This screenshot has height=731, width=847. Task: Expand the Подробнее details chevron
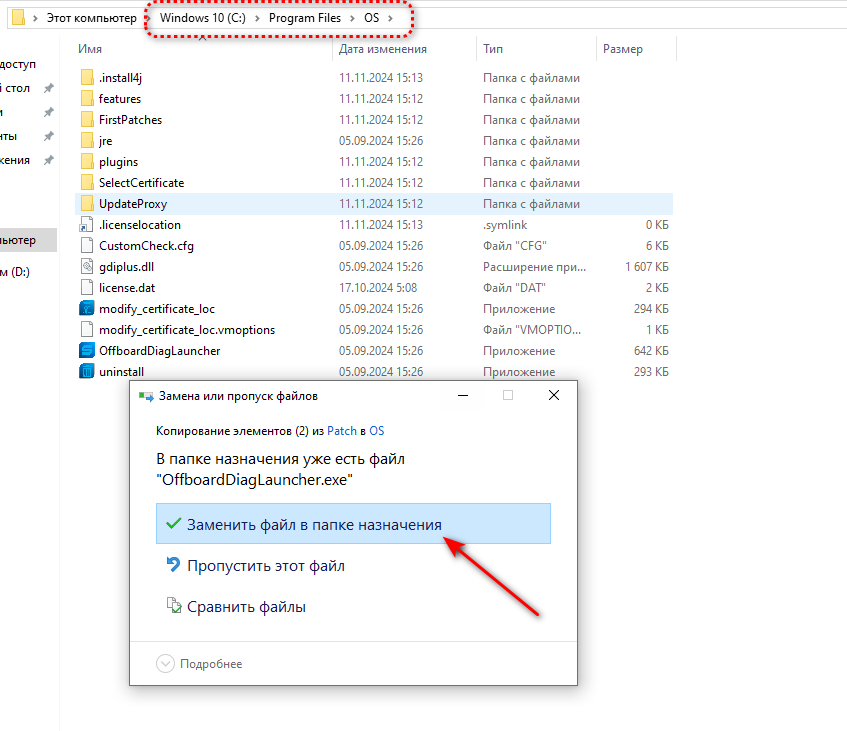point(165,664)
